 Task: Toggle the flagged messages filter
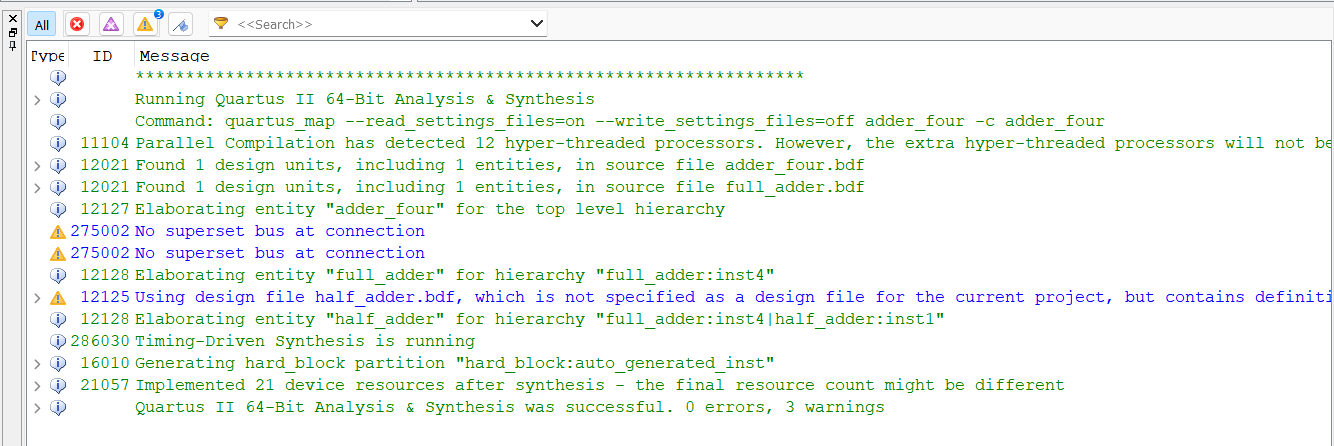point(180,24)
